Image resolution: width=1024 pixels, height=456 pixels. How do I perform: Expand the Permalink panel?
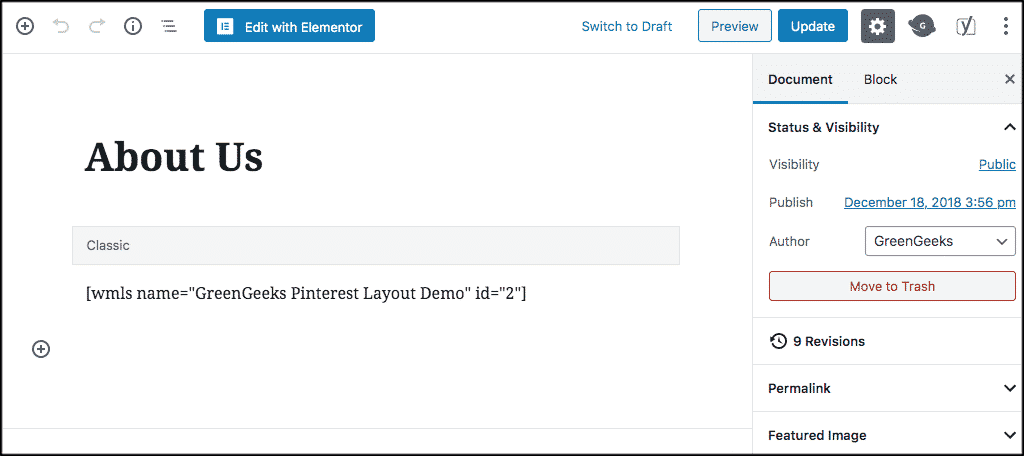[888, 388]
